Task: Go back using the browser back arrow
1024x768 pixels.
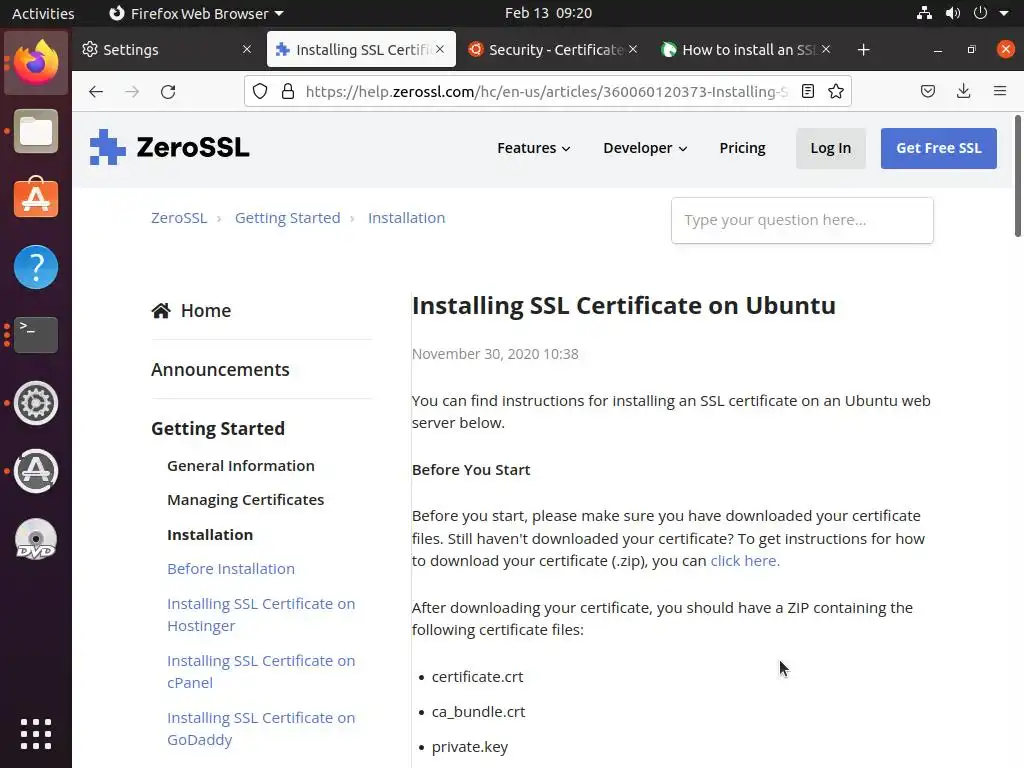Action: click(96, 91)
